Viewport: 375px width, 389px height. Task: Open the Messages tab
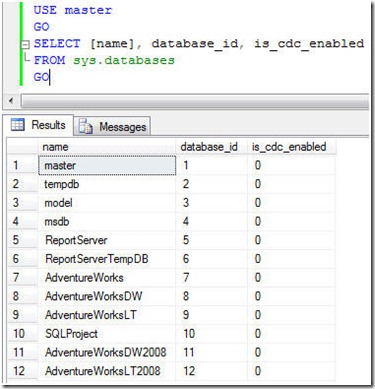pos(112,127)
